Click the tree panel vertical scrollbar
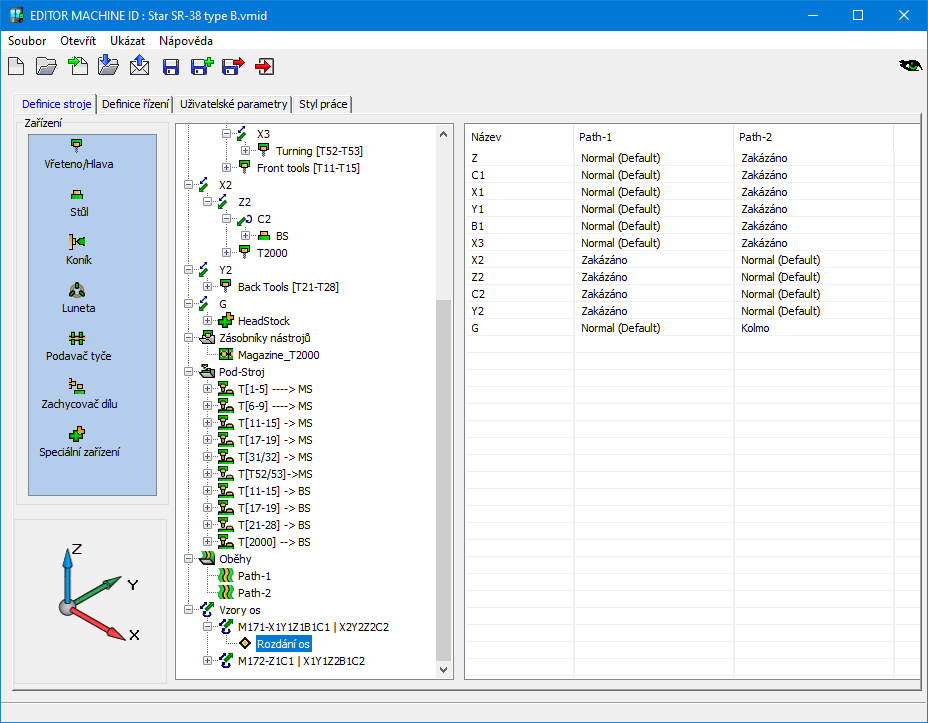 click(444, 480)
